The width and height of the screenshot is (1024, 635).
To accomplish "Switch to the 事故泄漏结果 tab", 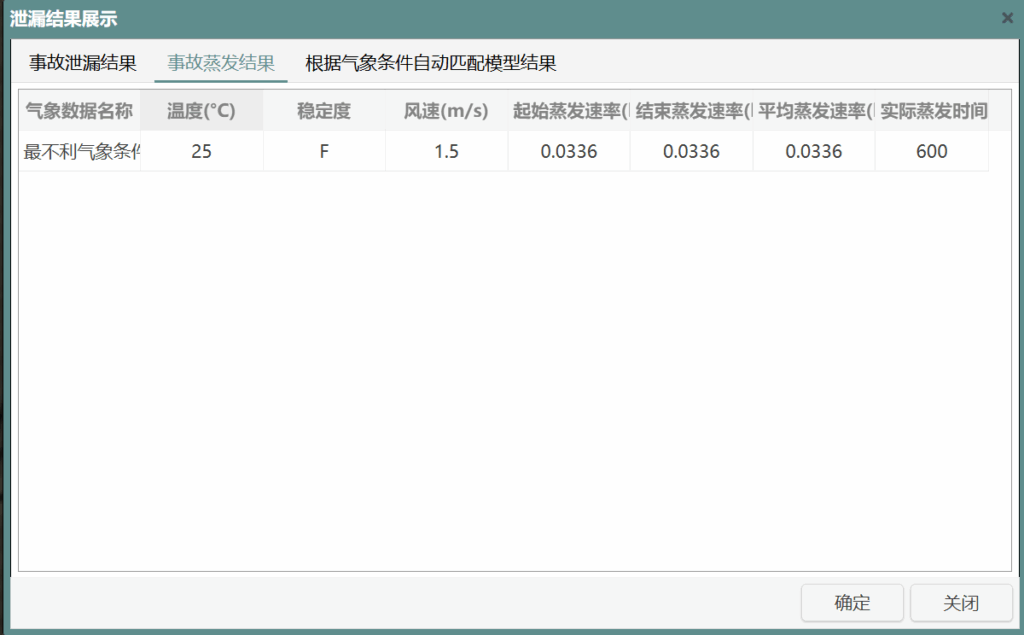I will coord(83,63).
